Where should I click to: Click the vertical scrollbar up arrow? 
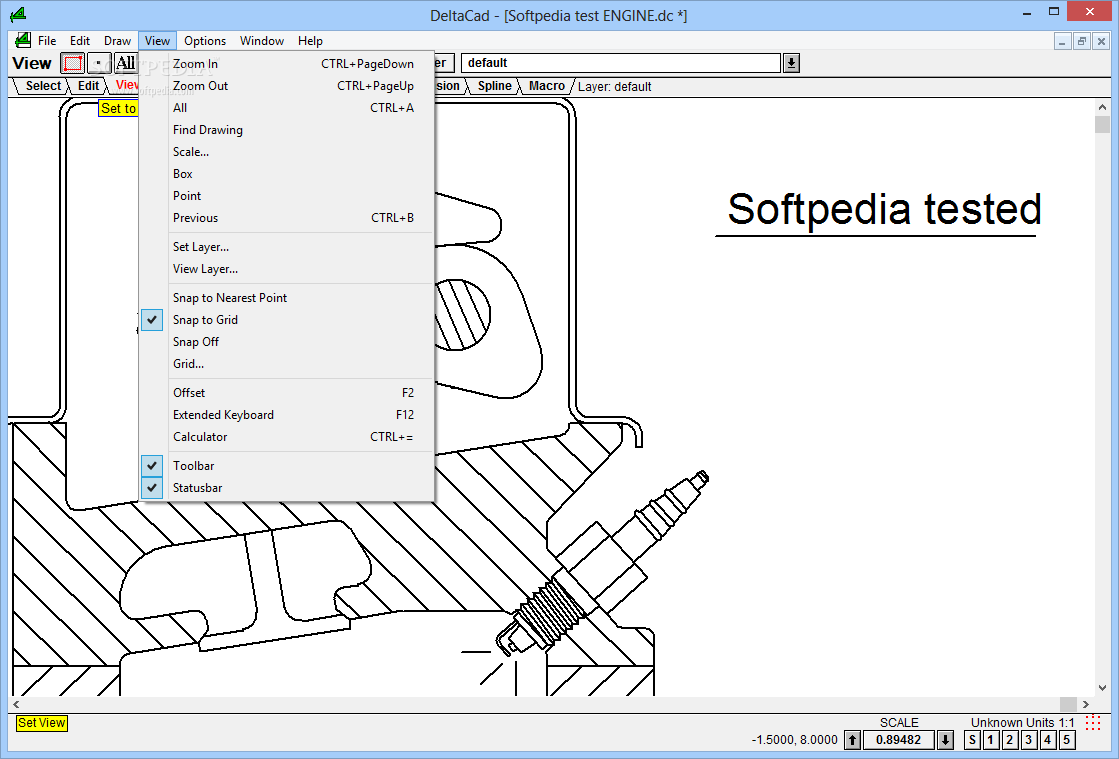(x=1102, y=107)
